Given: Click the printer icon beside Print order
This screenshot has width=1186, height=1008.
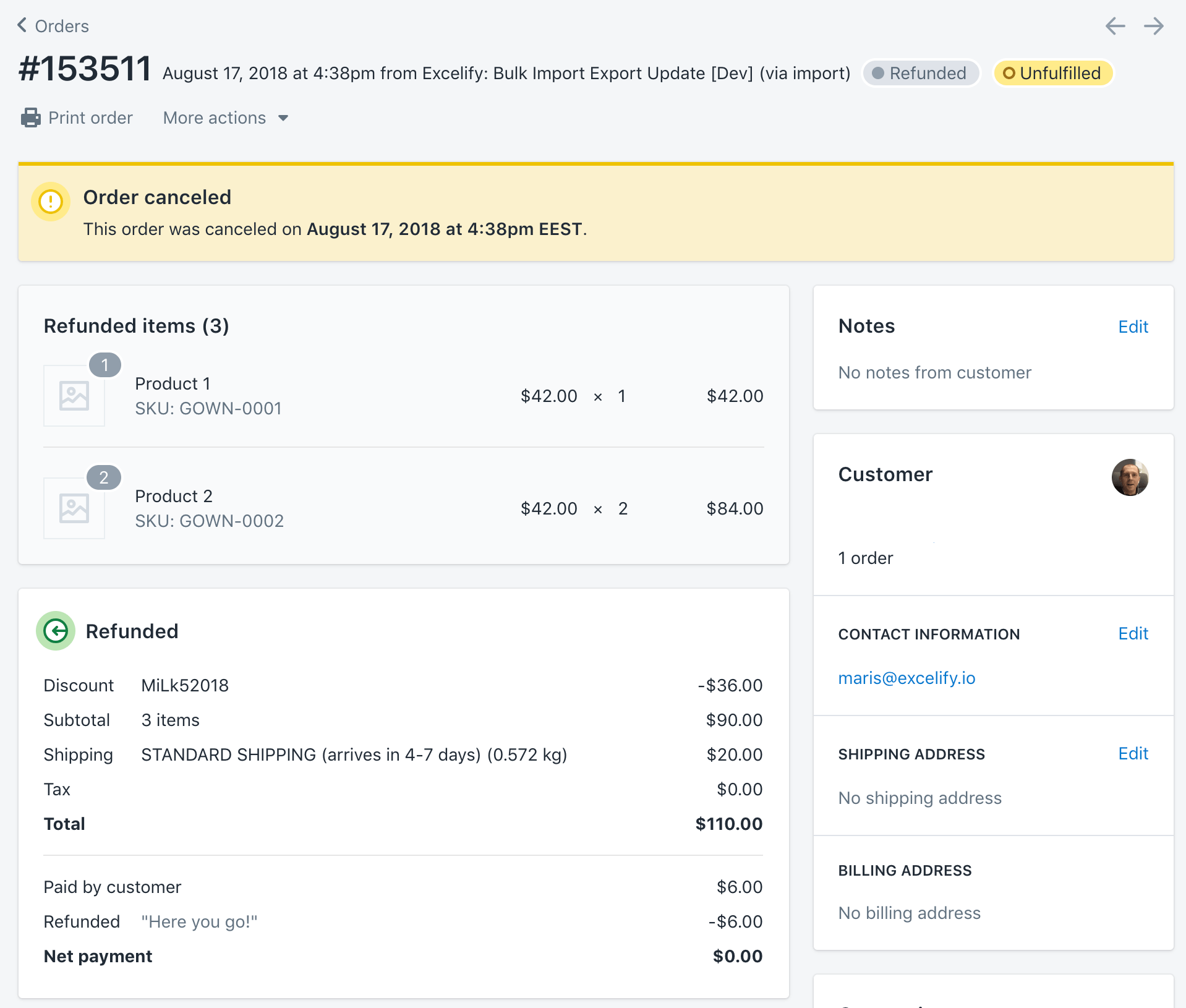Looking at the screenshot, I should point(30,117).
